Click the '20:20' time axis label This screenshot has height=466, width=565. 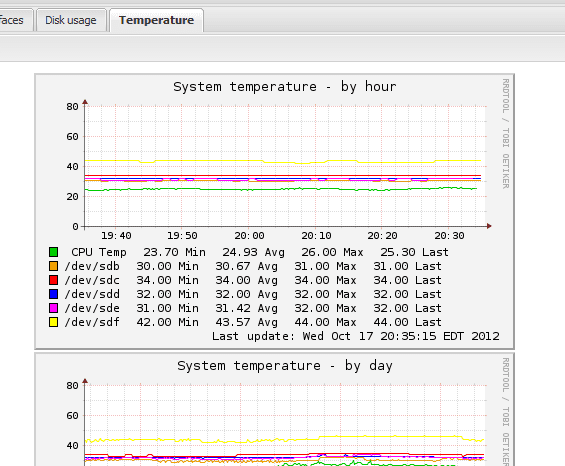pos(382,236)
